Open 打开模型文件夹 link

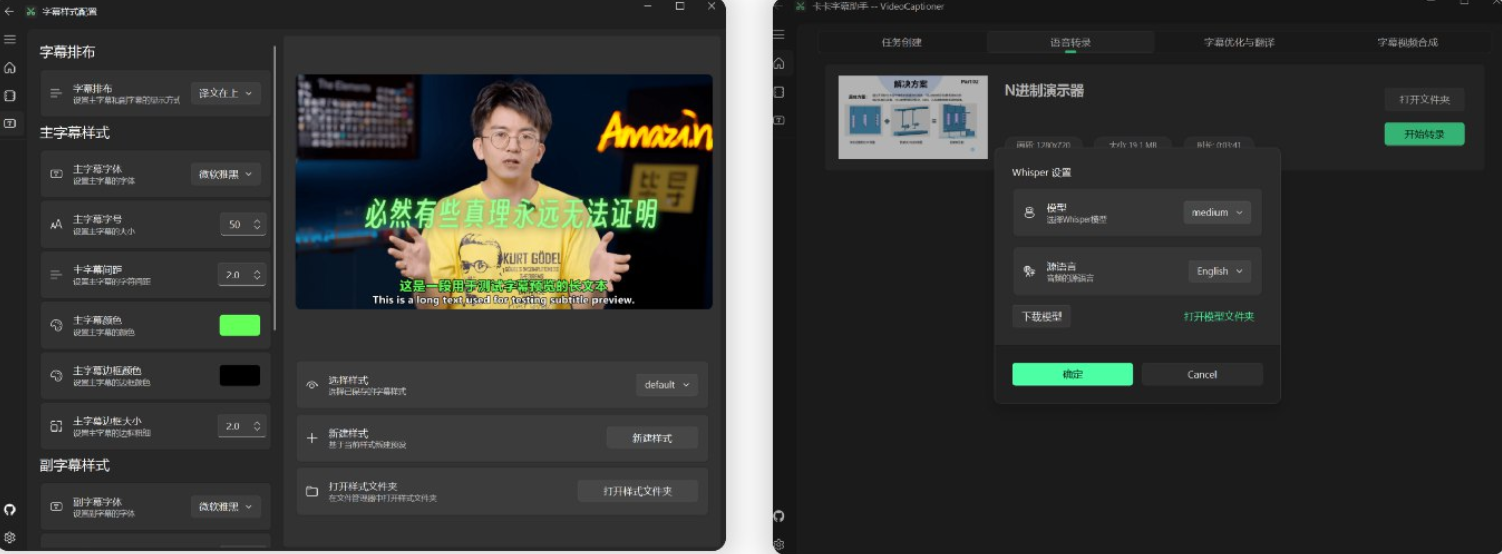[1219, 316]
